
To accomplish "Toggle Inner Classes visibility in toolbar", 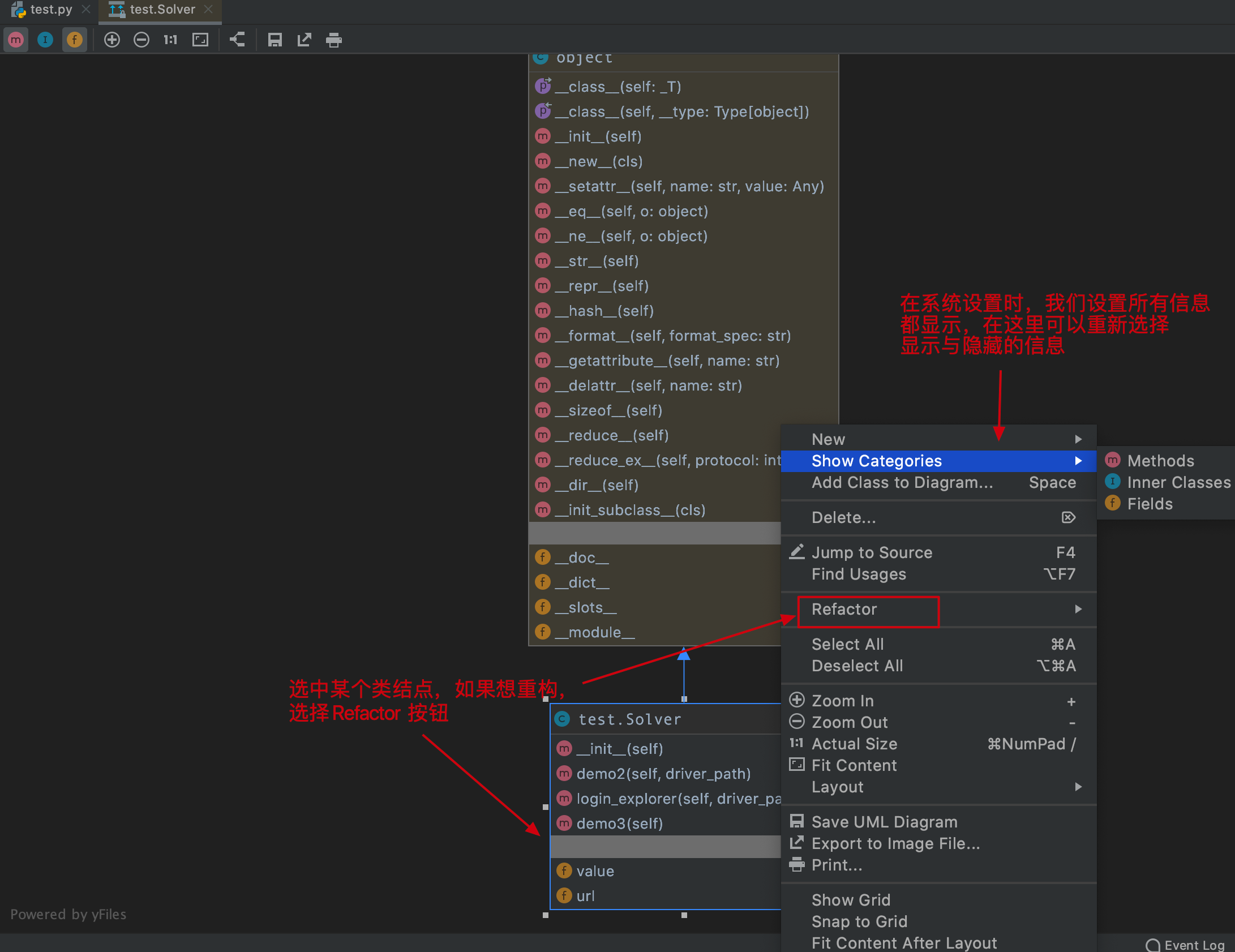I will click(45, 40).
